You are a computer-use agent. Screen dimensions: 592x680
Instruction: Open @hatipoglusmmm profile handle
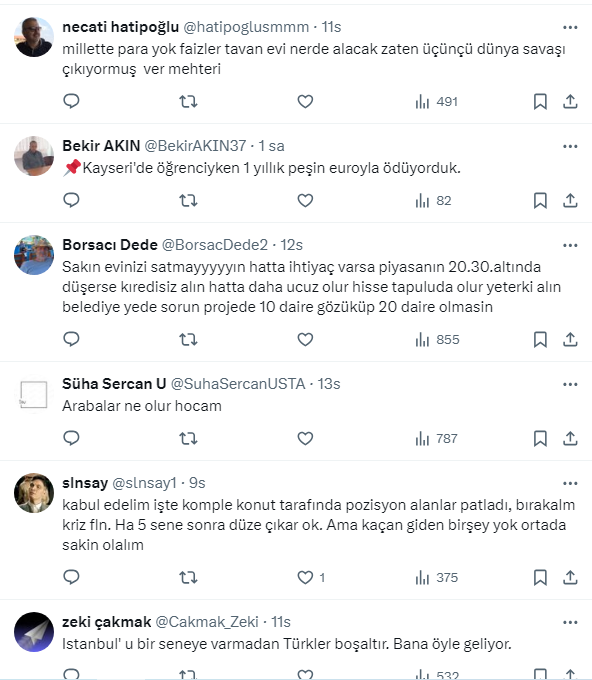[246, 27]
